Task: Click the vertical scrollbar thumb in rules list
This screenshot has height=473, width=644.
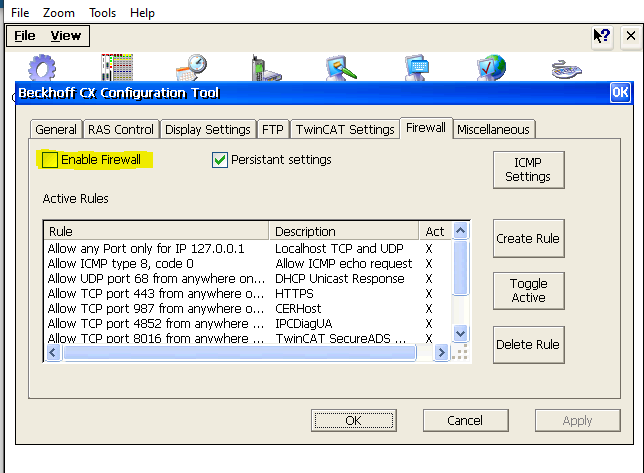Action: tap(460, 268)
